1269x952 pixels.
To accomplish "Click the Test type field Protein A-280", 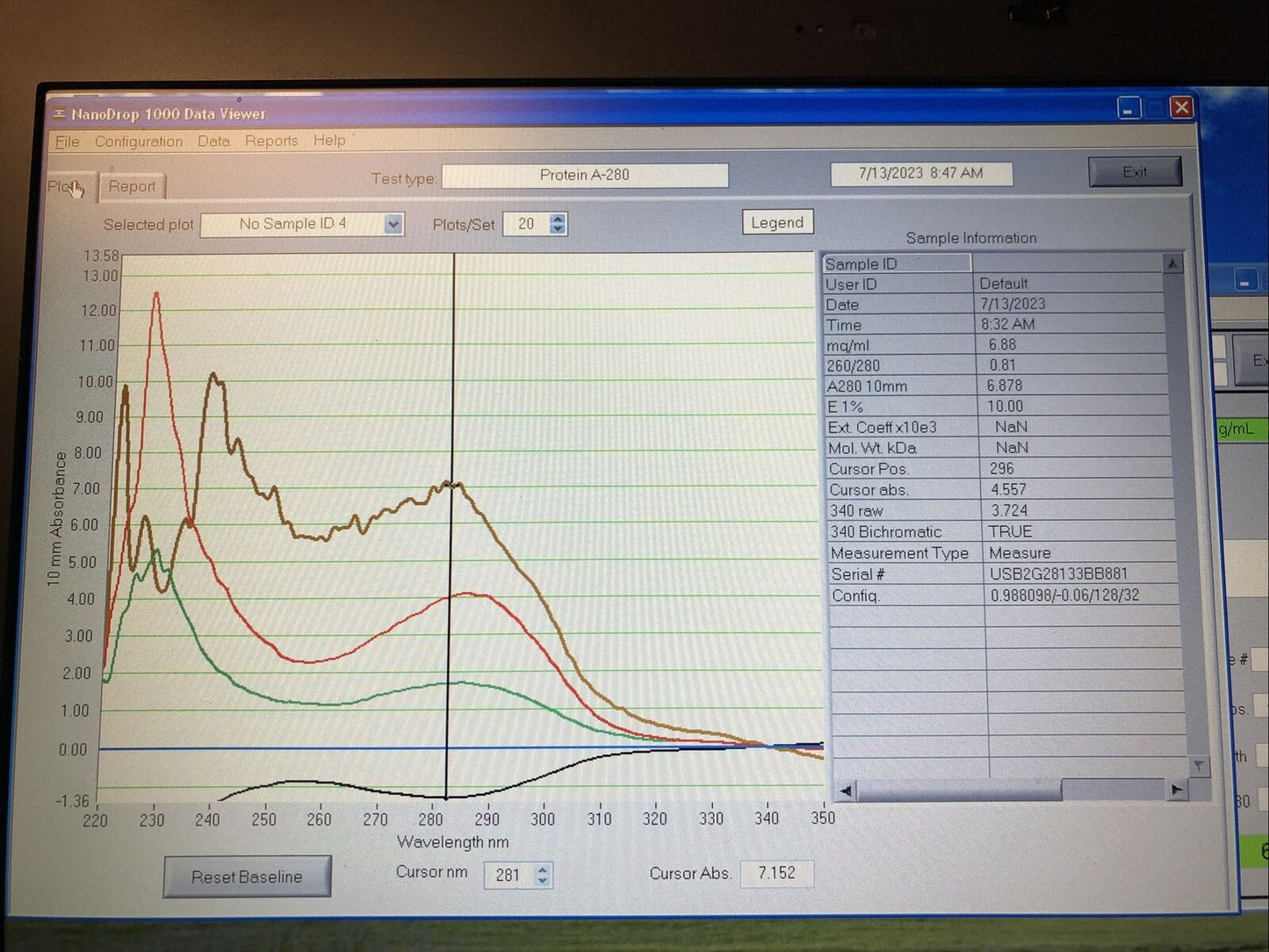I will [x=585, y=175].
